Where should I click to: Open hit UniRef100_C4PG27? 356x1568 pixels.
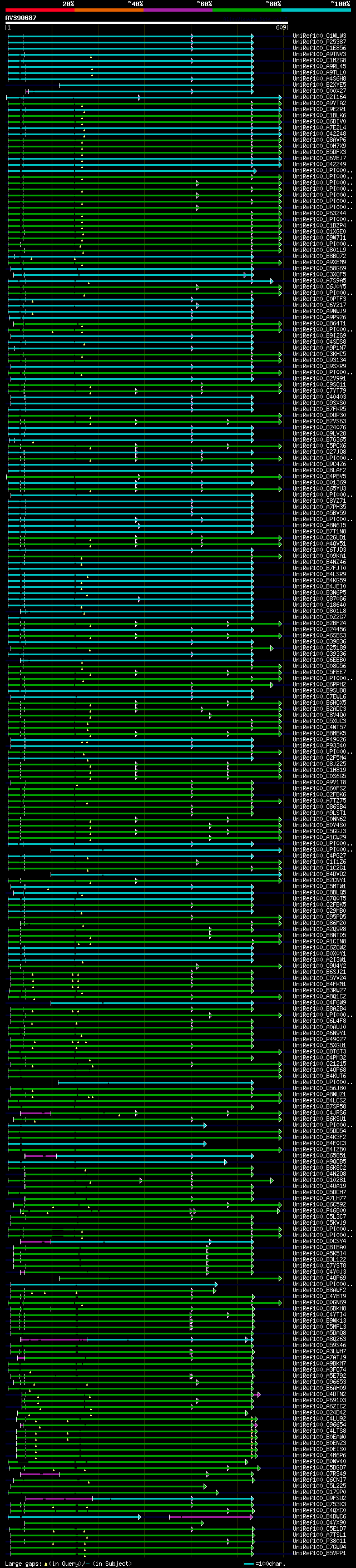point(319,856)
